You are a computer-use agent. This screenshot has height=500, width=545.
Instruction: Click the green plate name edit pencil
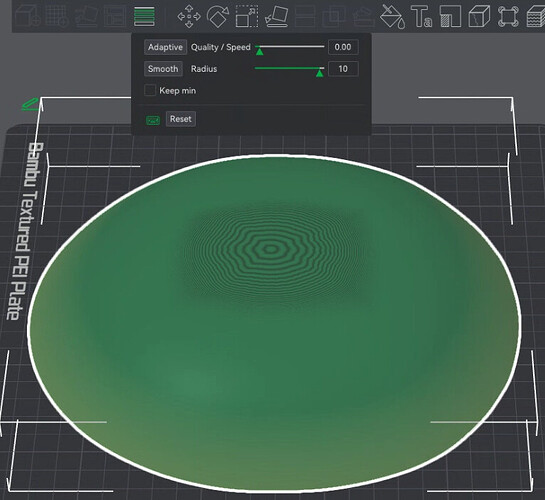pyautogui.click(x=30, y=104)
